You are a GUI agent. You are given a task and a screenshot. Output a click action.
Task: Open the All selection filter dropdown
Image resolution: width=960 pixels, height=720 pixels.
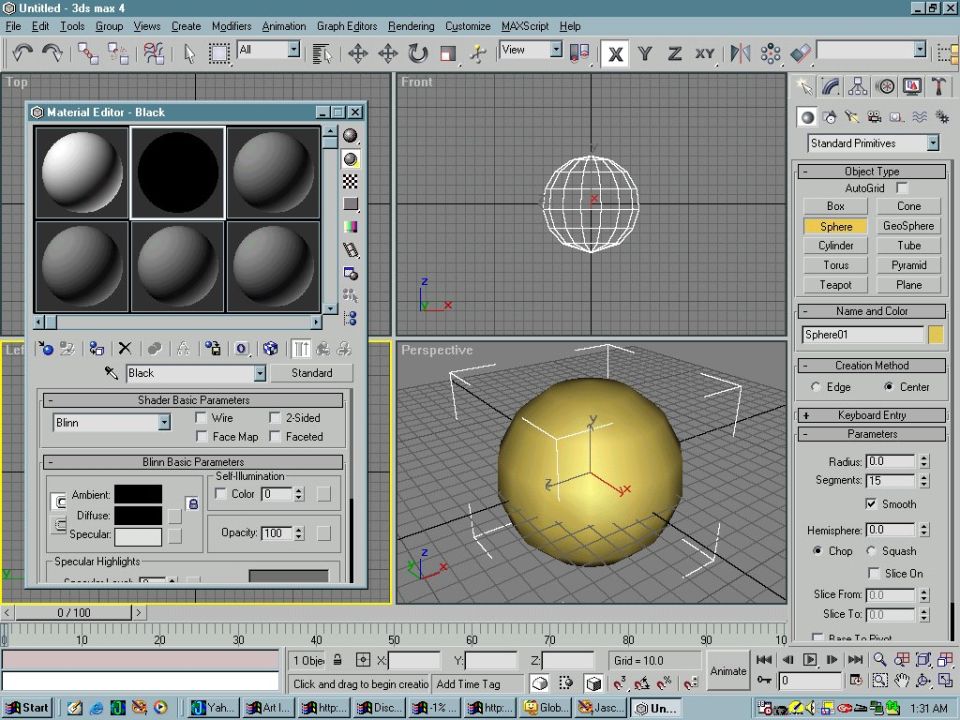pos(294,49)
